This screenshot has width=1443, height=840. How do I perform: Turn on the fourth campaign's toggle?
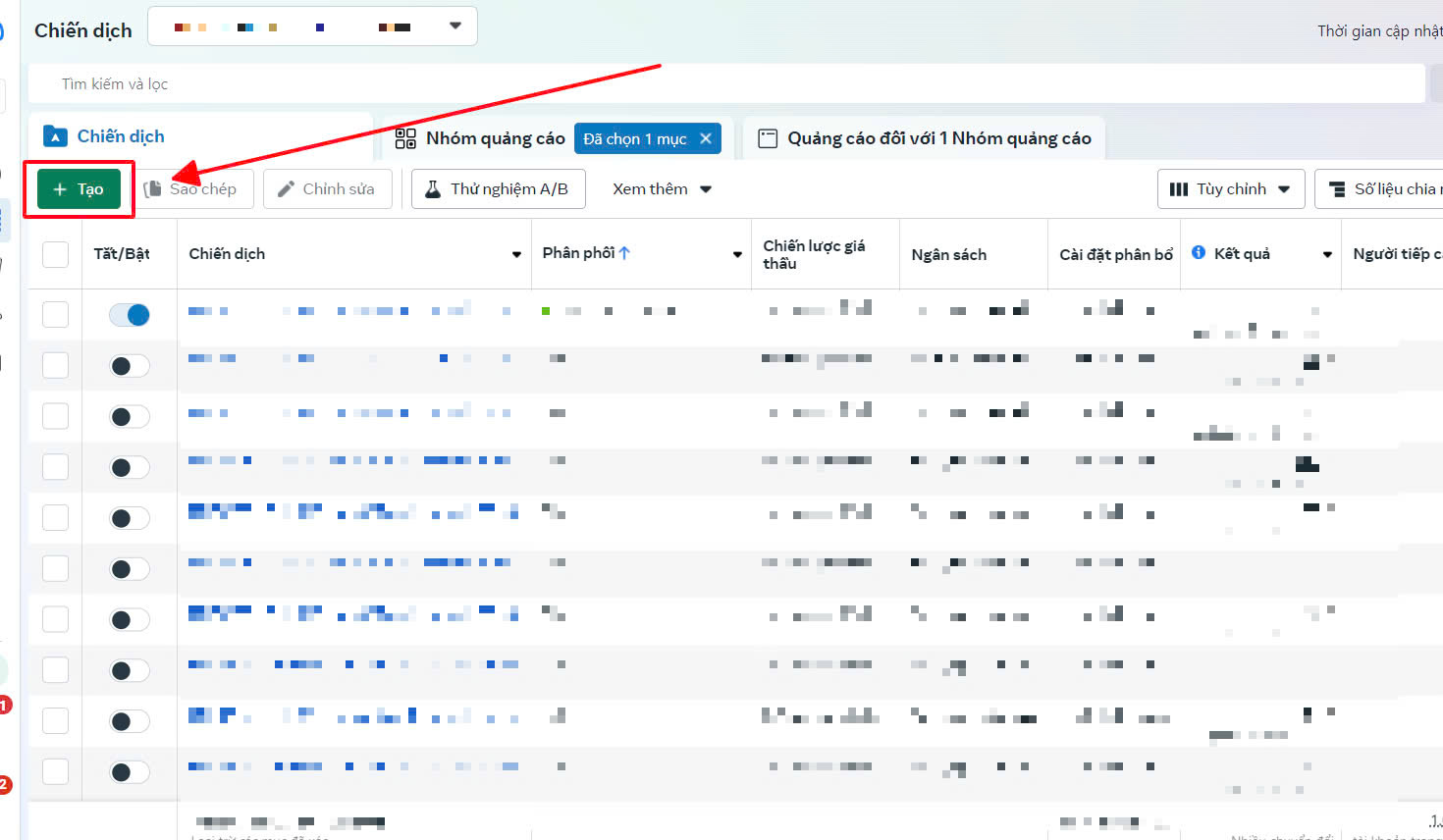coord(130,467)
